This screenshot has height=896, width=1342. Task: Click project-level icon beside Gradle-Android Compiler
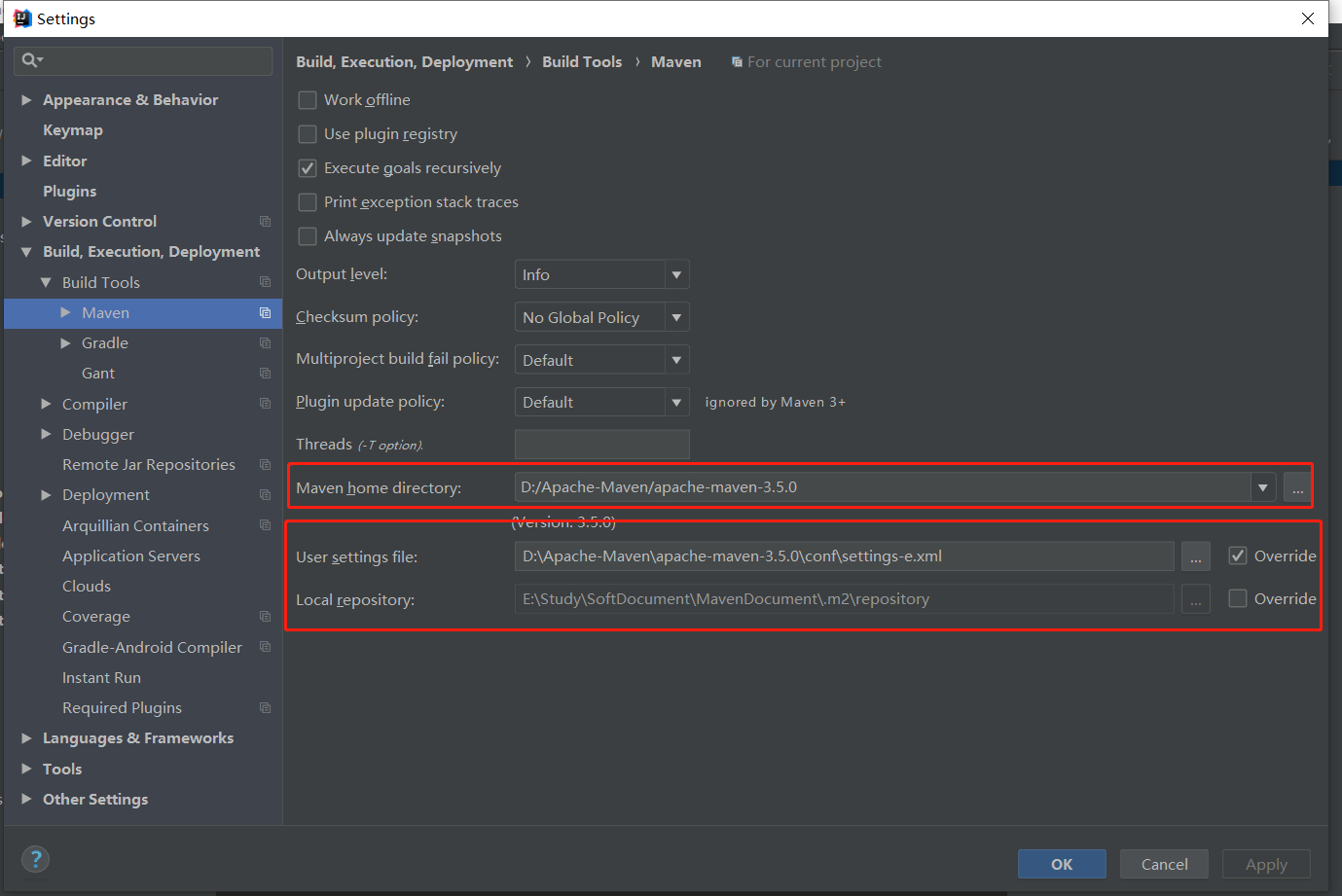click(265, 647)
